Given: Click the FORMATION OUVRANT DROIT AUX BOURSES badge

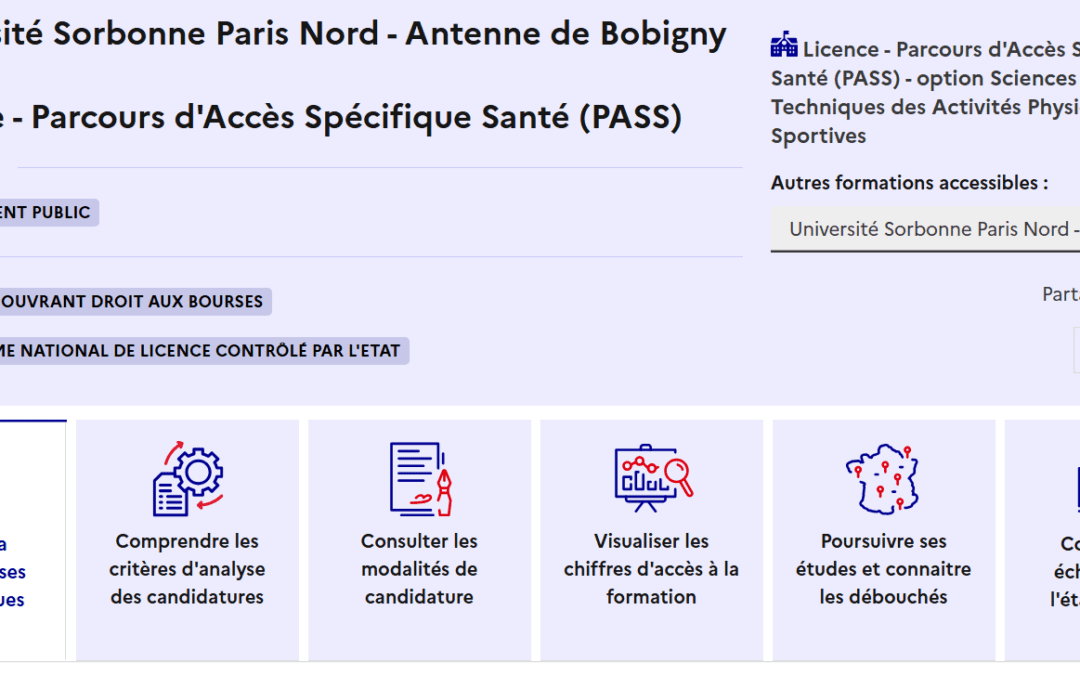Looking at the screenshot, I should 133,301.
